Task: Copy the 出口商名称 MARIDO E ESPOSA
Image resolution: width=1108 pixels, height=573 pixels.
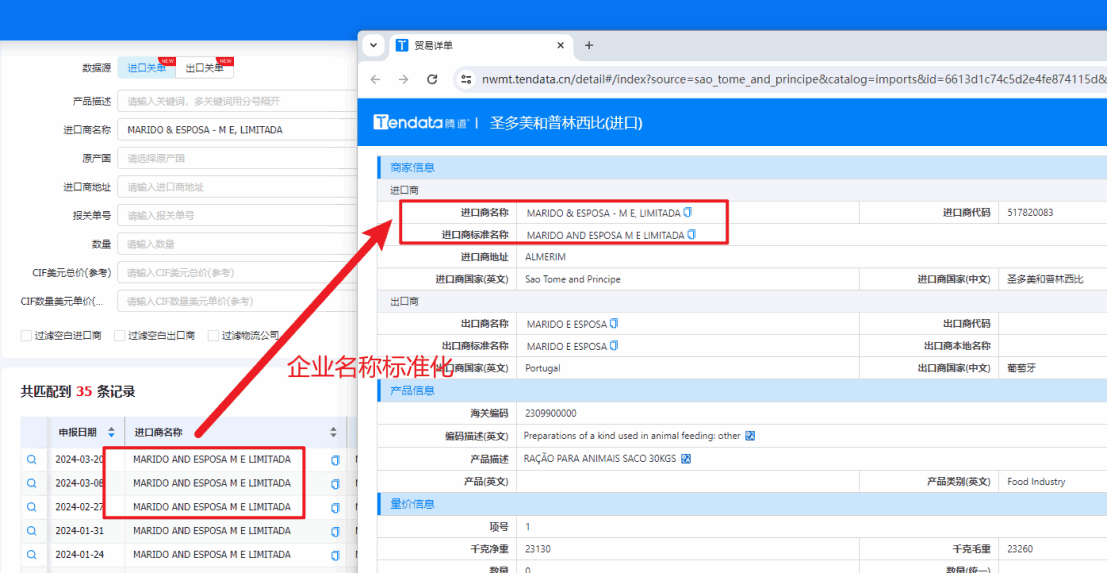Action: [614, 324]
